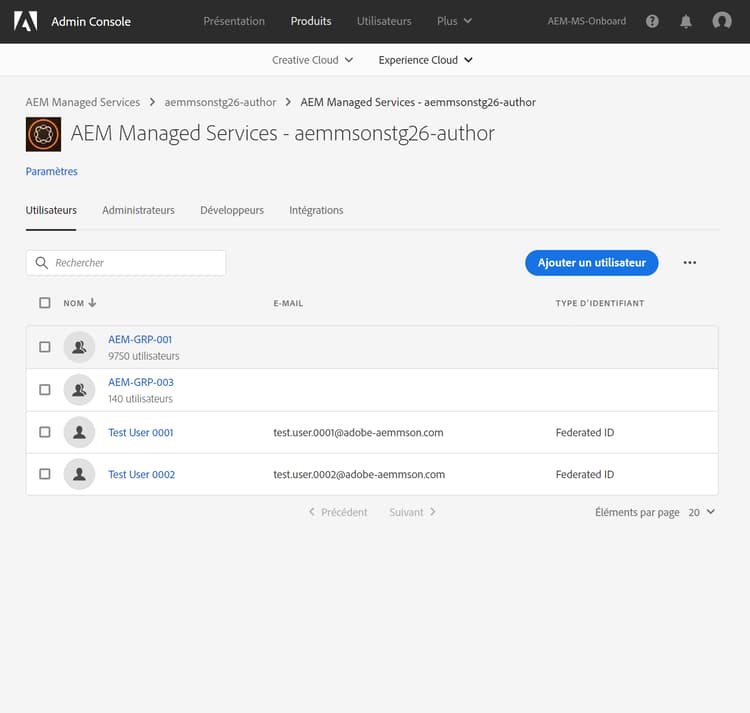Check the AEM-GRP-003 row checkbox
Image resolution: width=750 pixels, height=713 pixels.
[x=45, y=390]
